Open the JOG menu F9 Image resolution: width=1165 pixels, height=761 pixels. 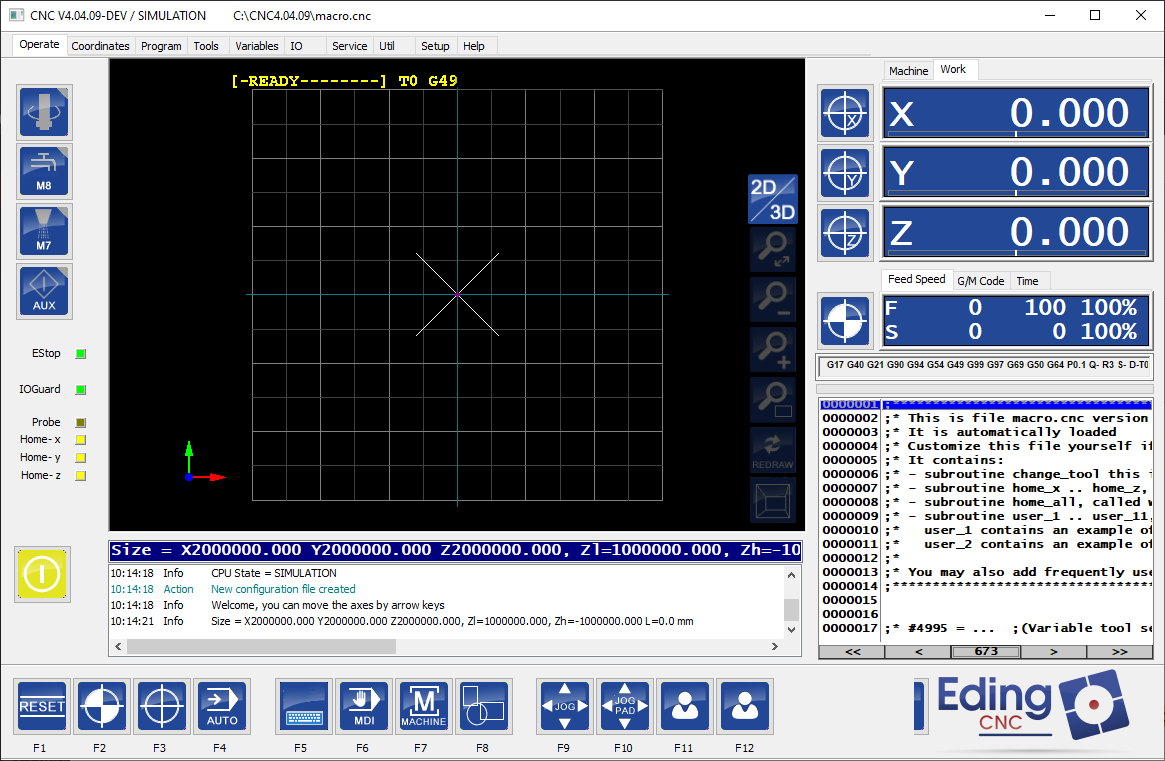click(x=565, y=706)
